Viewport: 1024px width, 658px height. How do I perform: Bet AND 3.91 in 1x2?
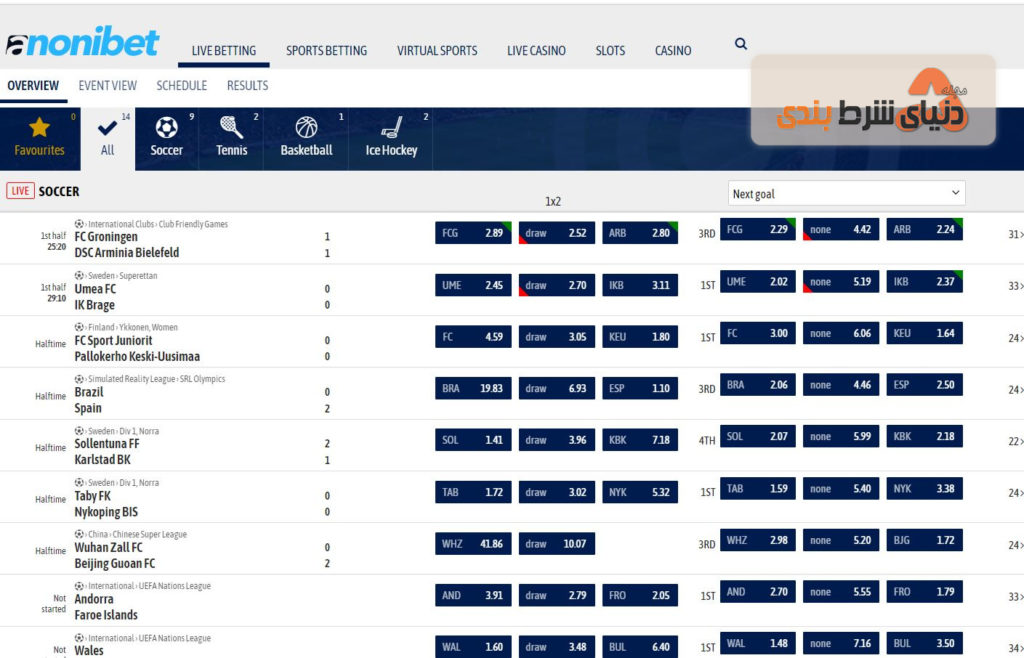pos(473,595)
